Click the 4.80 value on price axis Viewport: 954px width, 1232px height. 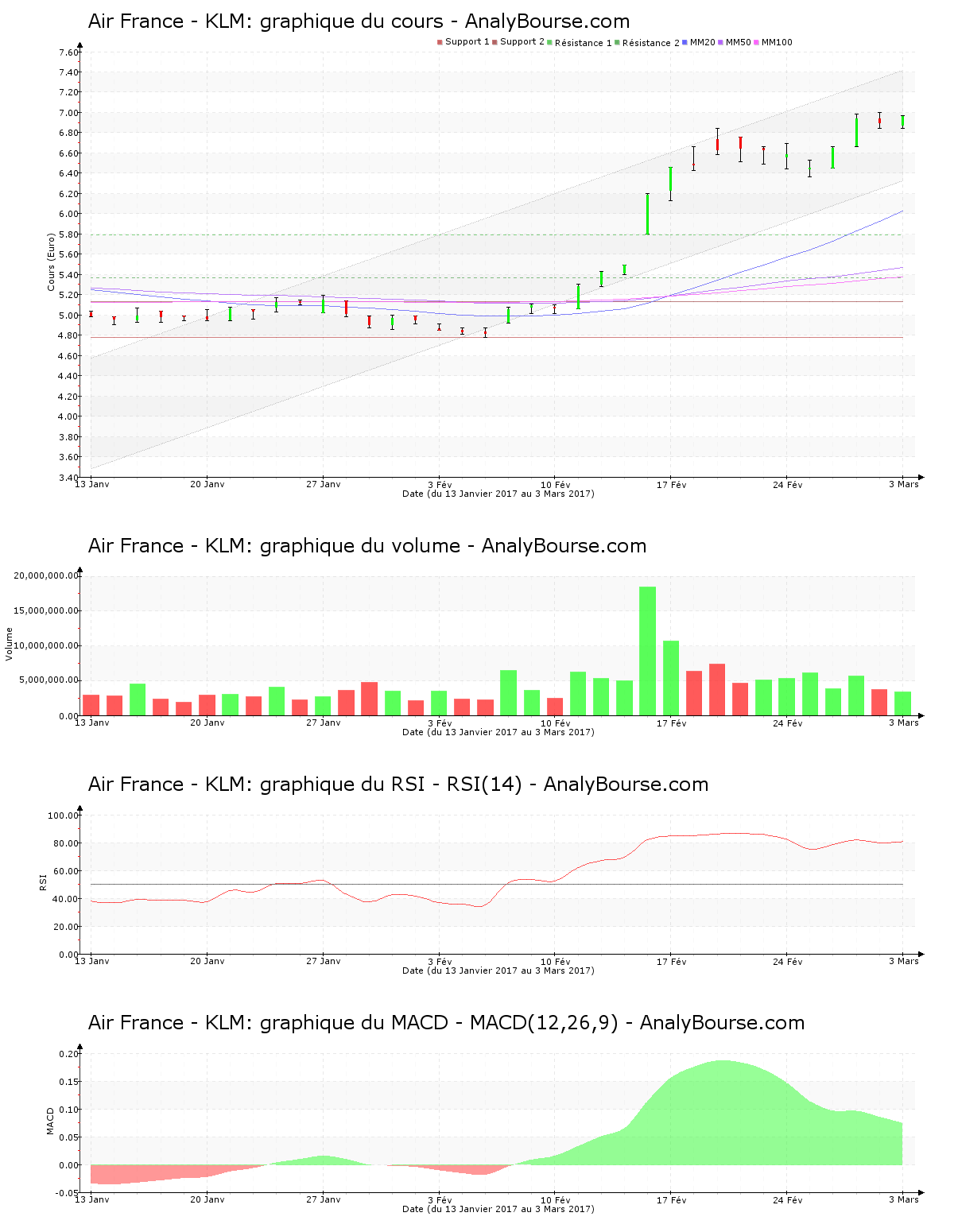(68, 335)
